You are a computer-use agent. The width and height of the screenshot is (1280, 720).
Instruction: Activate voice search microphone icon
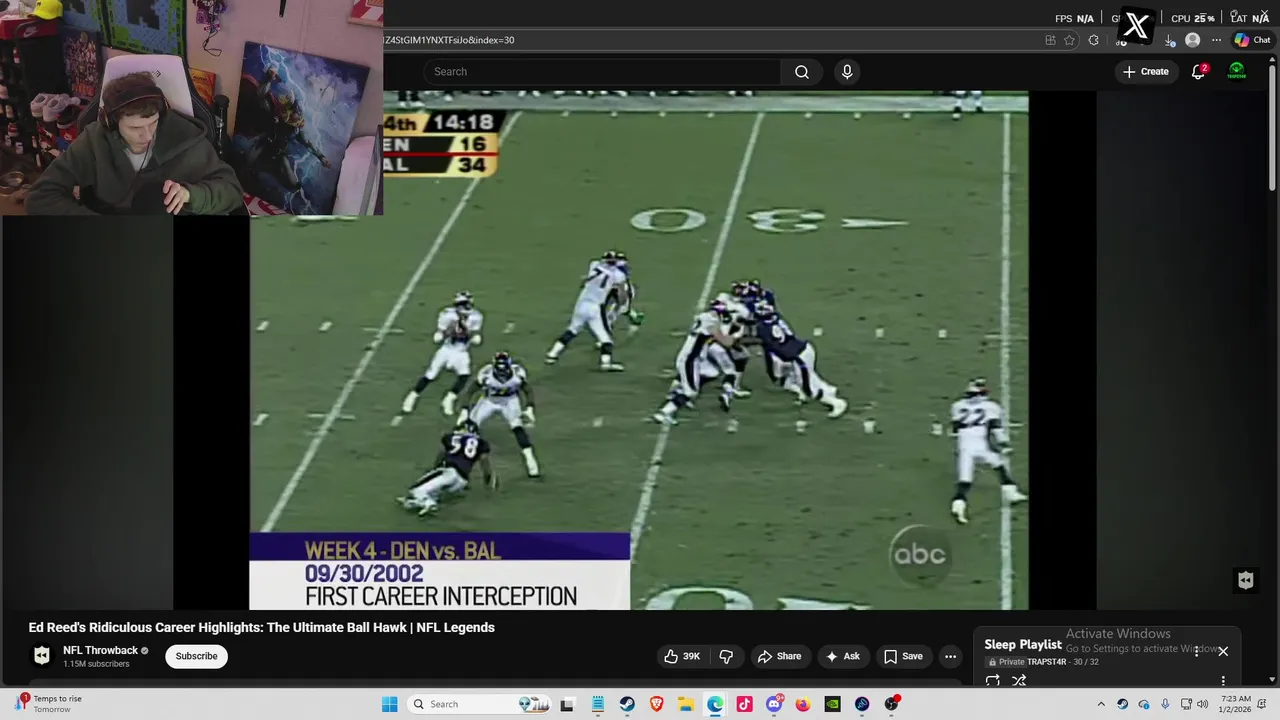847,72
